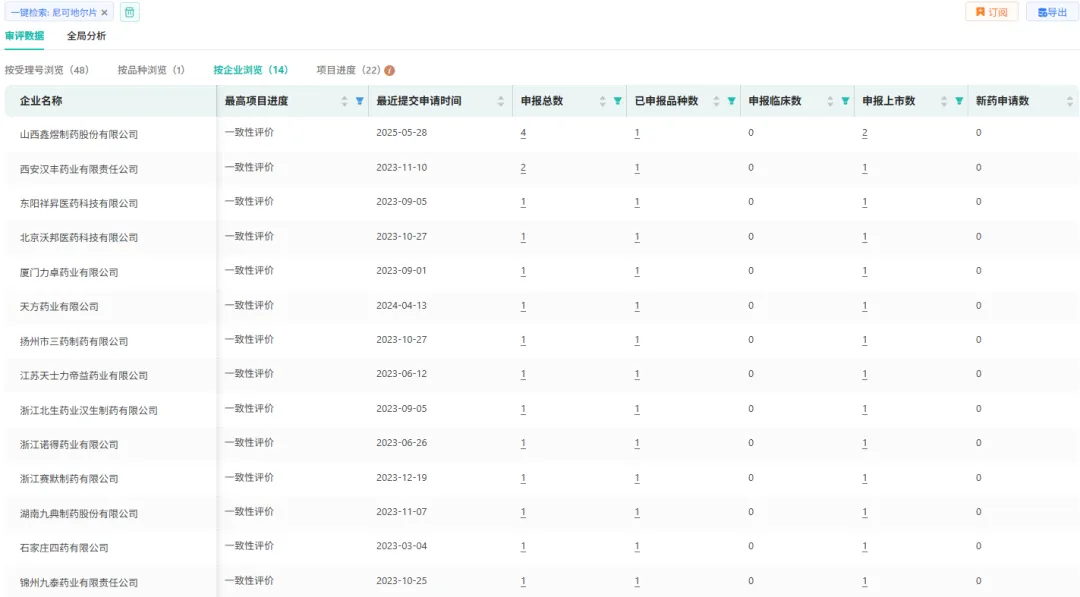Open 申报上市数 value 2 for 山西鑫煜制药
1080x597 pixels.
864,133
